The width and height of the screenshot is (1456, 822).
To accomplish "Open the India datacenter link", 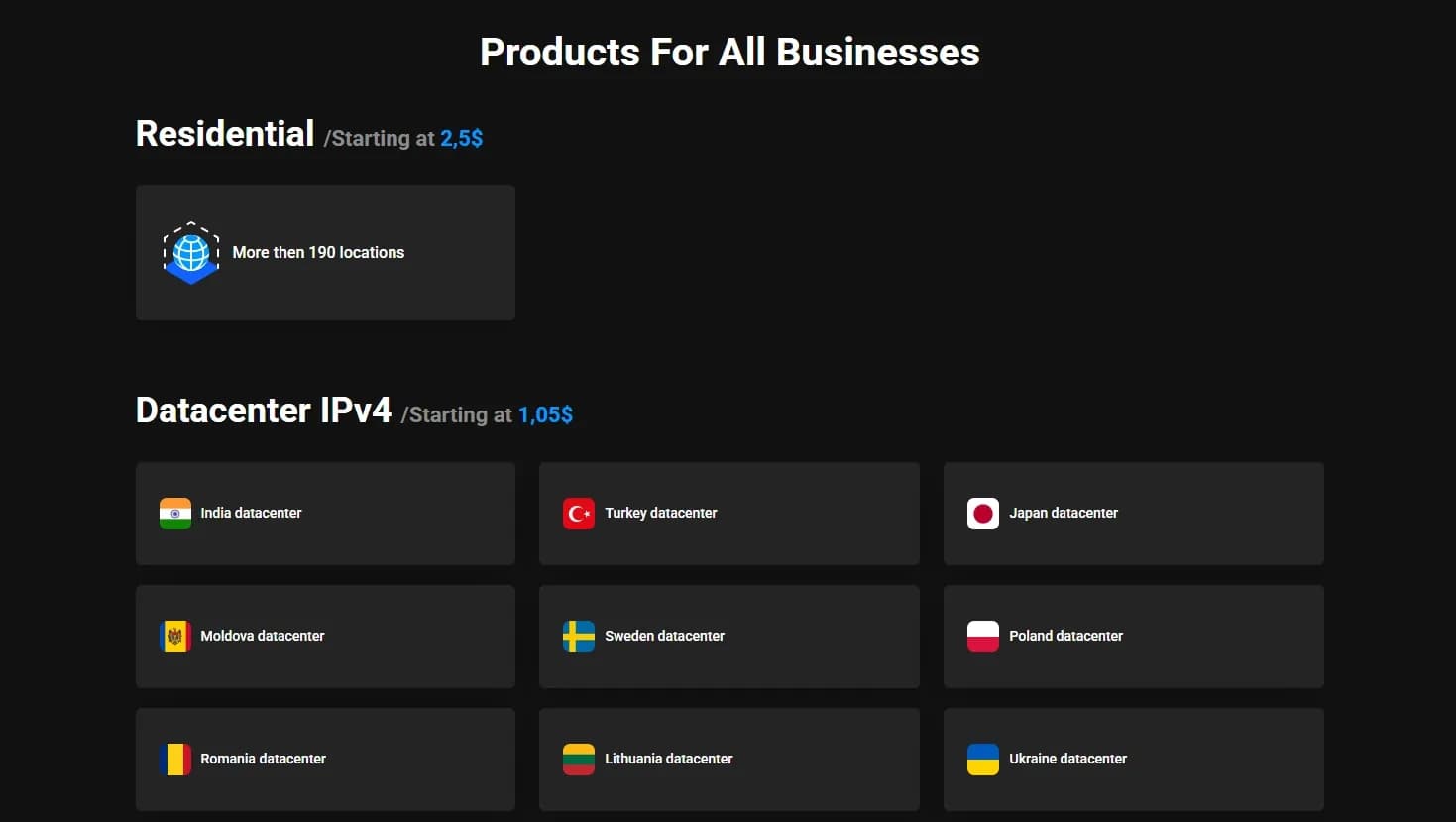I will (x=251, y=513).
